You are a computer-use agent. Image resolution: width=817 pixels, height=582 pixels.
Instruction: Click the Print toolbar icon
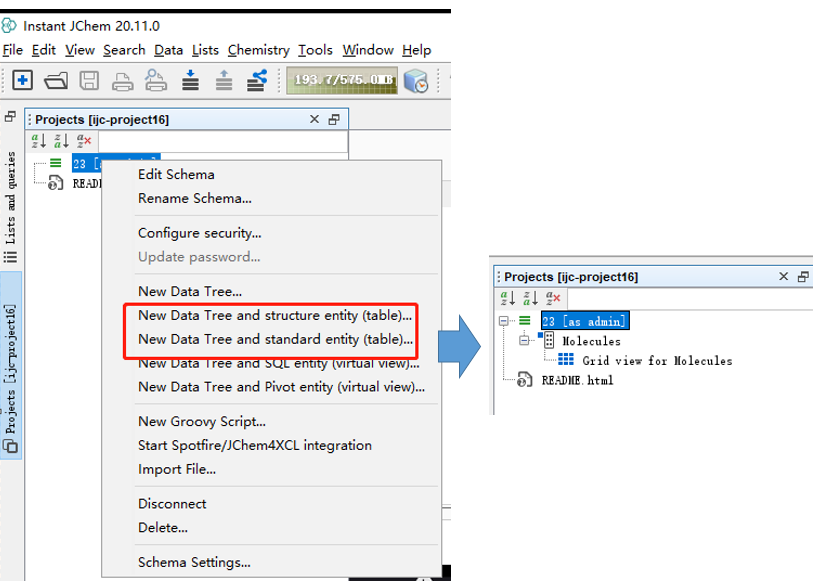coord(122,82)
